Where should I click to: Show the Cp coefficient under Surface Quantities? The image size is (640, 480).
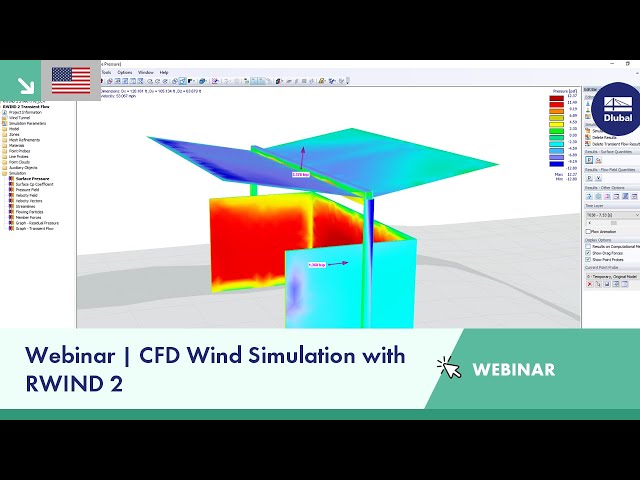pyautogui.click(x=598, y=160)
